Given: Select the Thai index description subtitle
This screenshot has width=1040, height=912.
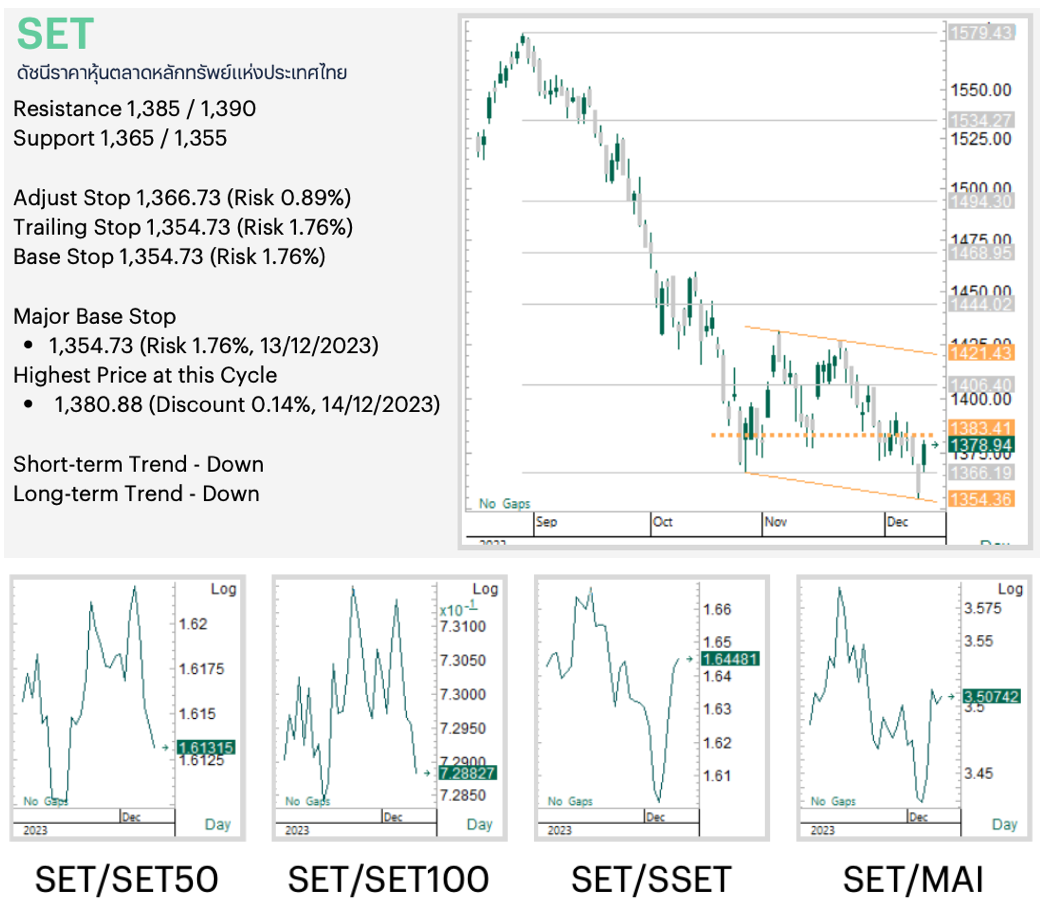Looking at the screenshot, I should (x=182, y=72).
